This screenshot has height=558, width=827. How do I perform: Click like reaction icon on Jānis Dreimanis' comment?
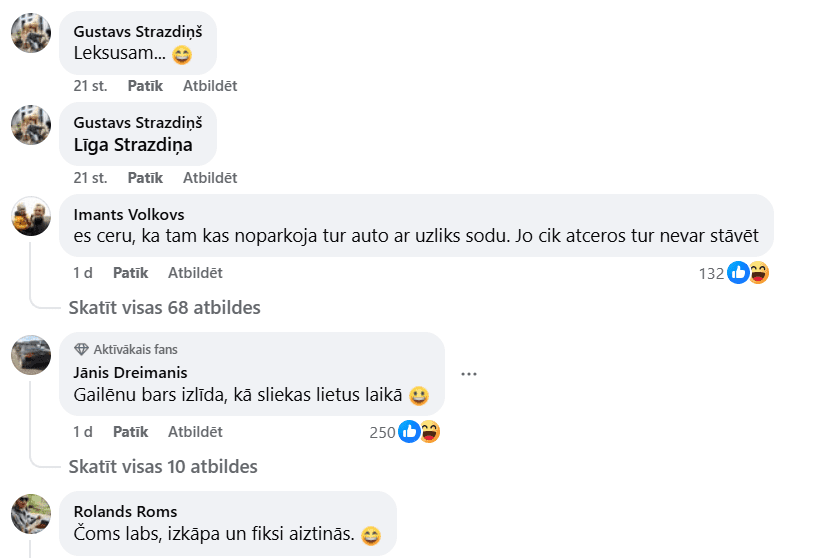(x=409, y=432)
